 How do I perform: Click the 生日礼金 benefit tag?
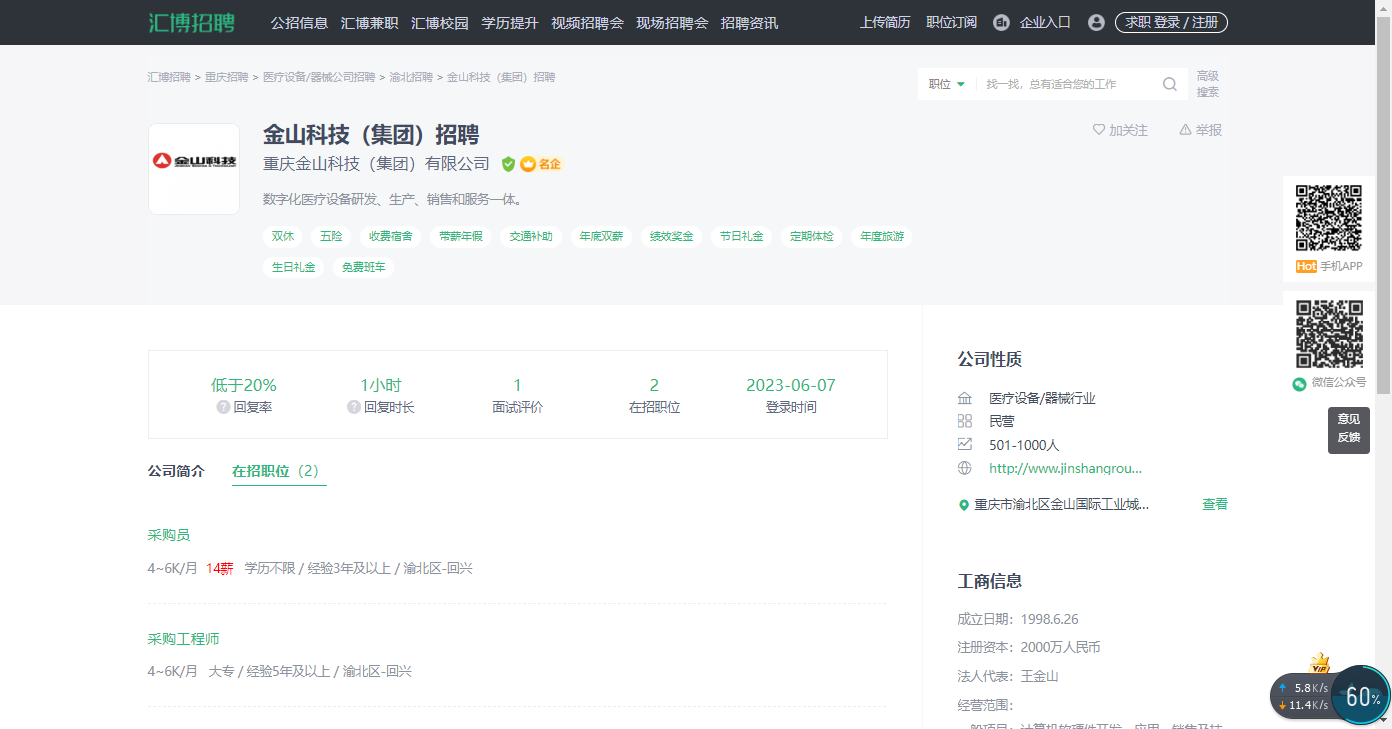(293, 267)
